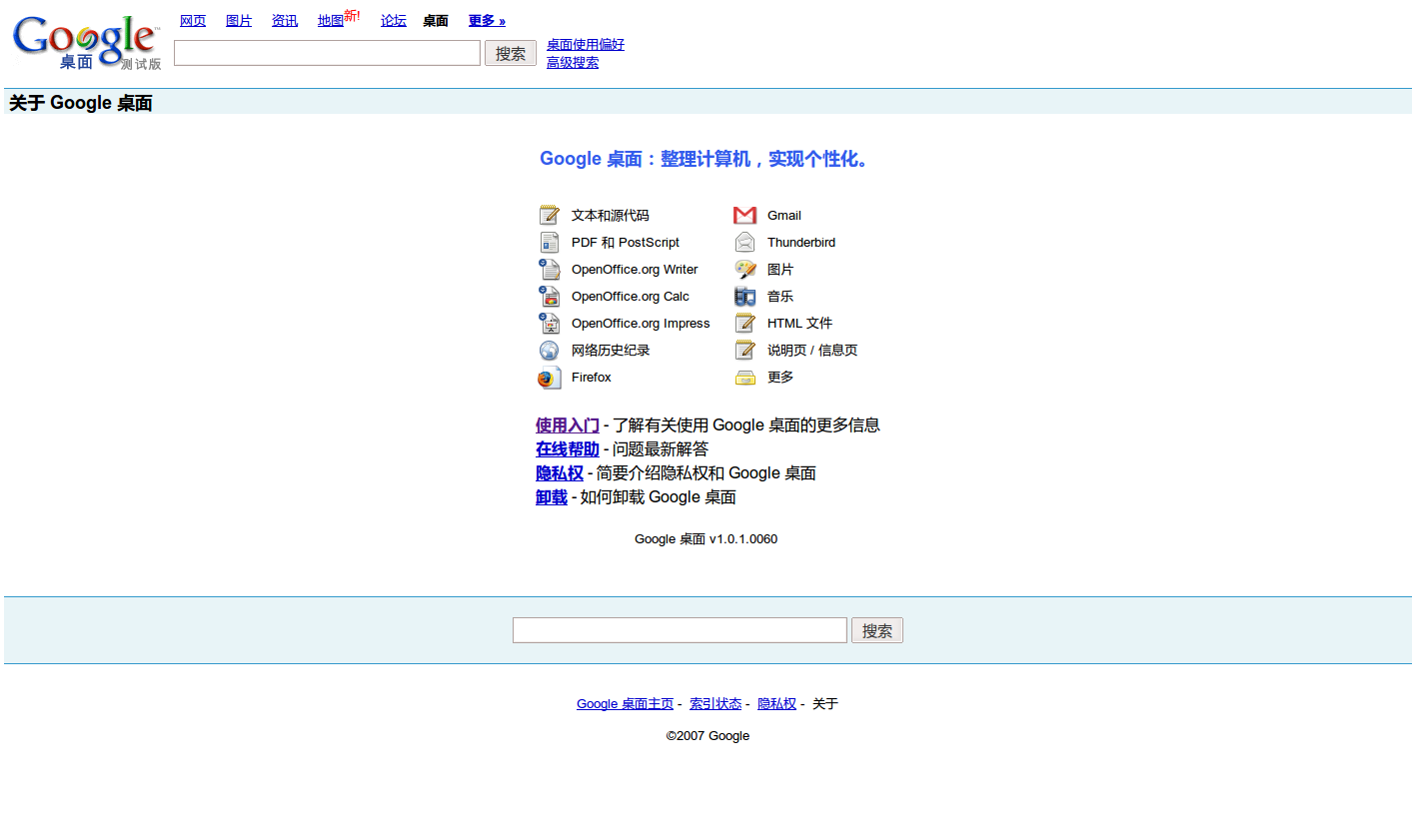Click the OpenOffice.org Impress icon
The image size is (1416, 840).
(x=549, y=323)
